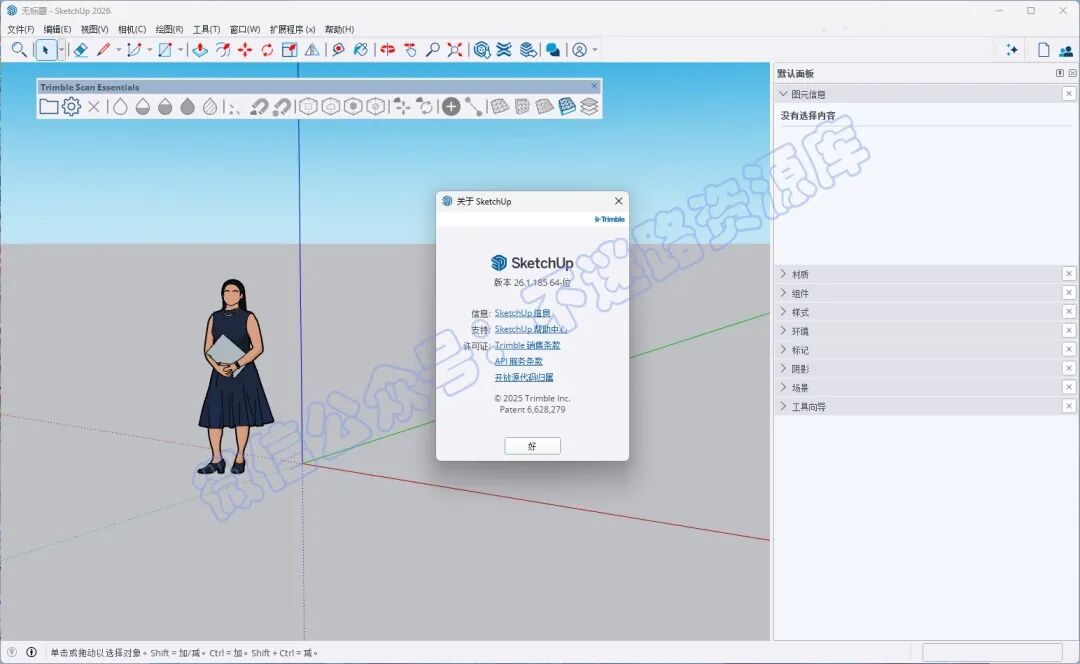Open the SketchUp 帮助中心 link
Screen dimensions: 1080x664
point(531,329)
